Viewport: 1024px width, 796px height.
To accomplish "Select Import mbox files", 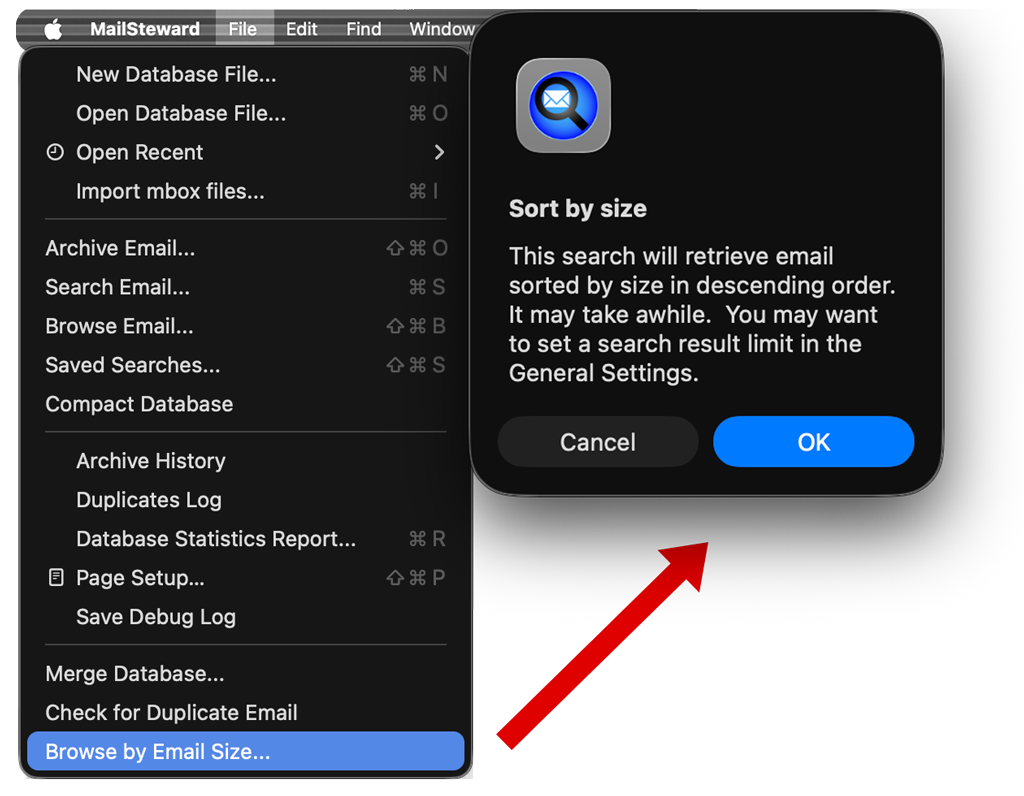I will 172,191.
